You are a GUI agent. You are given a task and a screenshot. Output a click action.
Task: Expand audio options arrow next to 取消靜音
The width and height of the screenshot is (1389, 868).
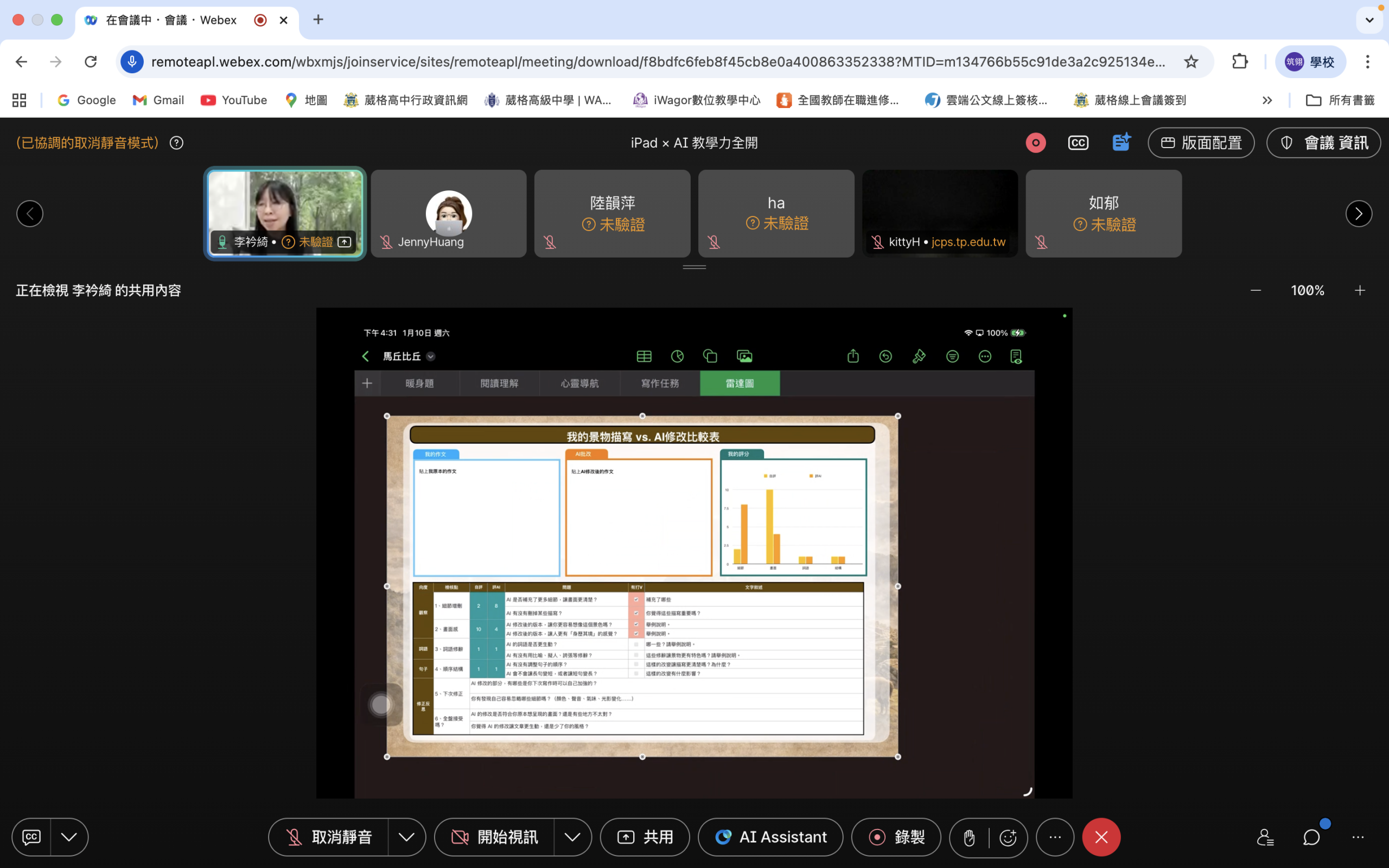406,837
